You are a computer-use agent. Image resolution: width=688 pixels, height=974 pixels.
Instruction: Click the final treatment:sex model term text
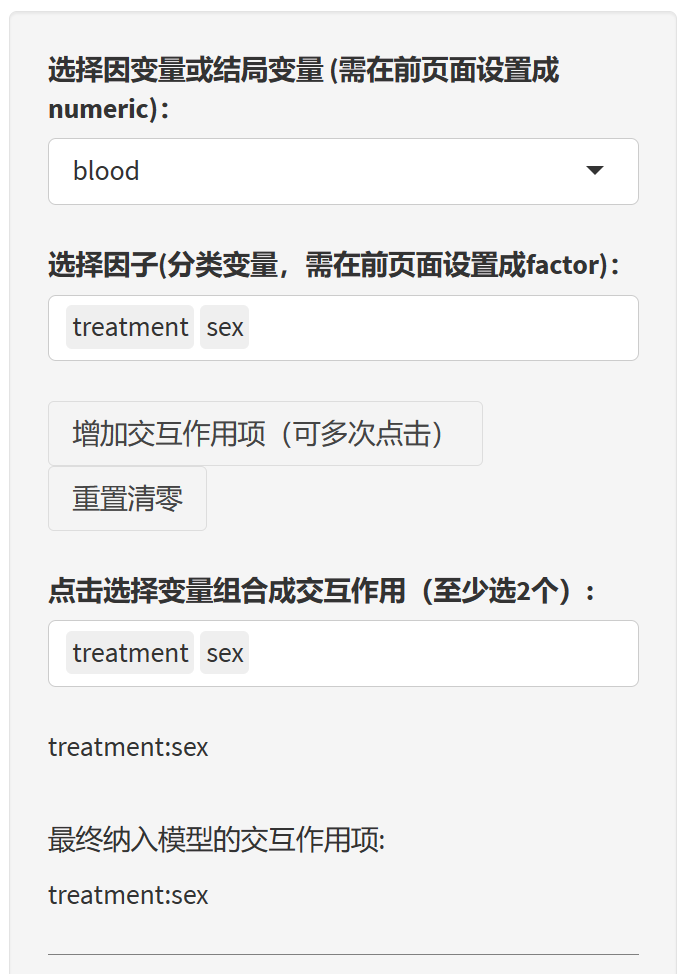[x=128, y=895]
